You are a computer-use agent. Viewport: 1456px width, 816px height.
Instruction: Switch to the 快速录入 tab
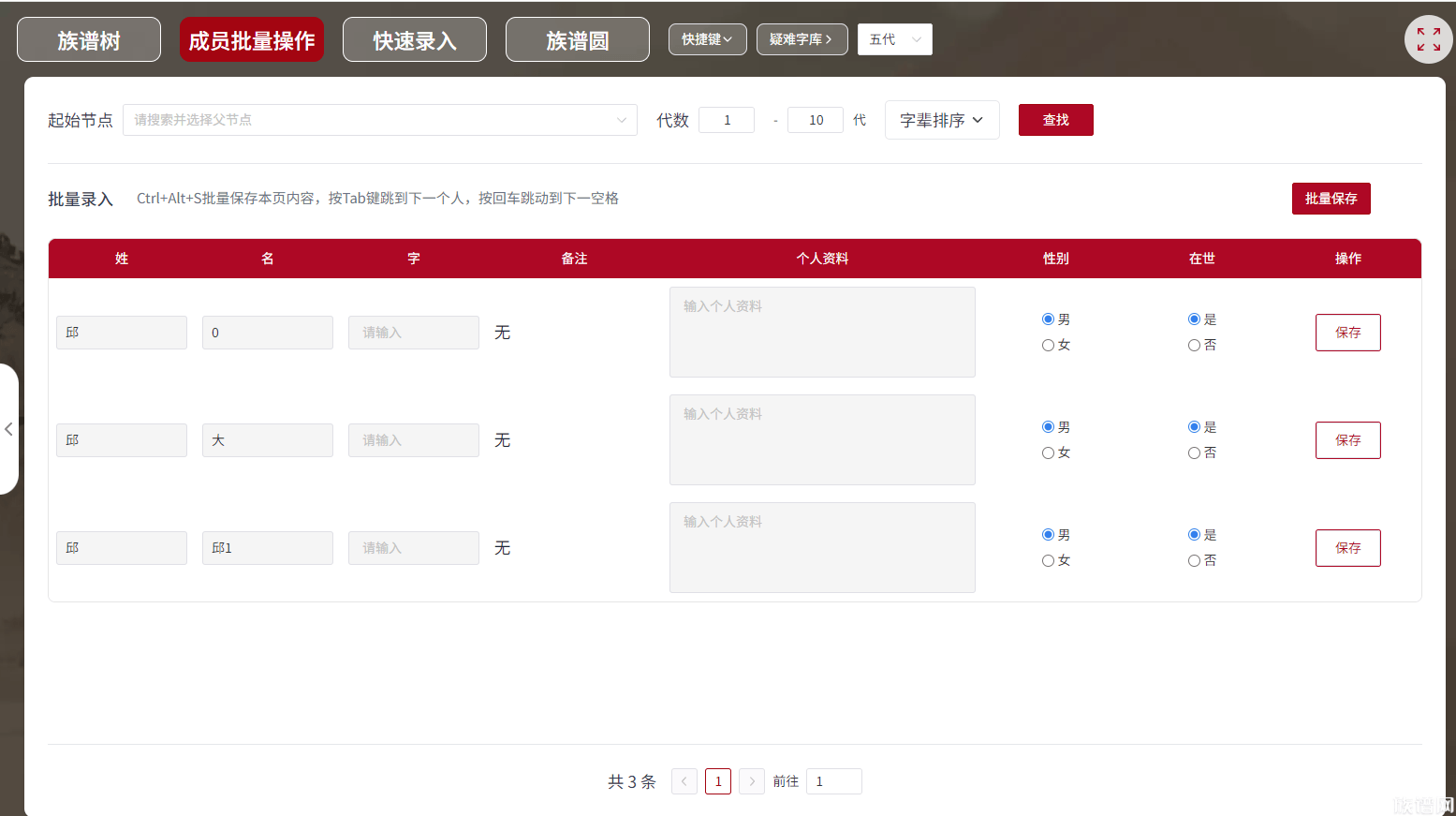pyautogui.click(x=414, y=39)
